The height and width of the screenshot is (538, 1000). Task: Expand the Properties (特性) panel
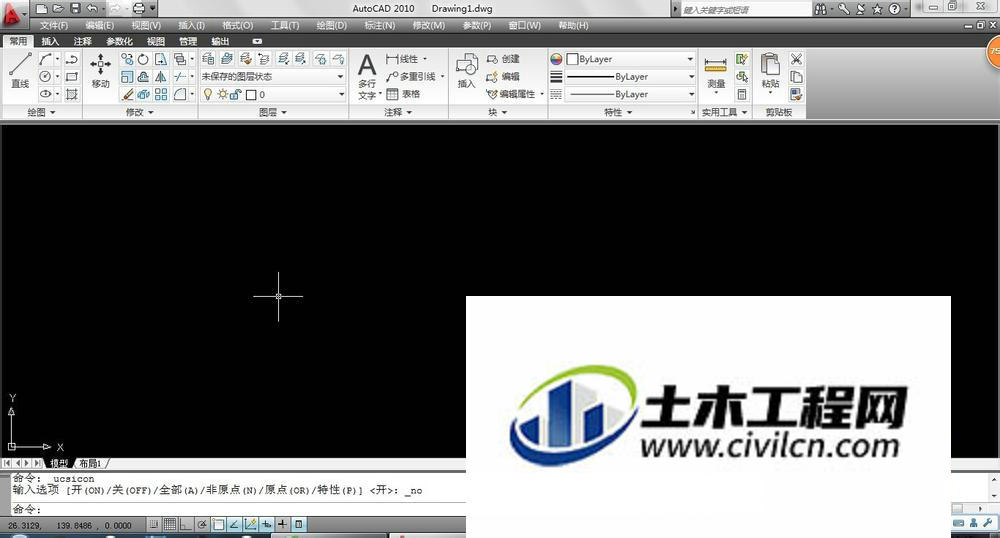pyautogui.click(x=618, y=112)
